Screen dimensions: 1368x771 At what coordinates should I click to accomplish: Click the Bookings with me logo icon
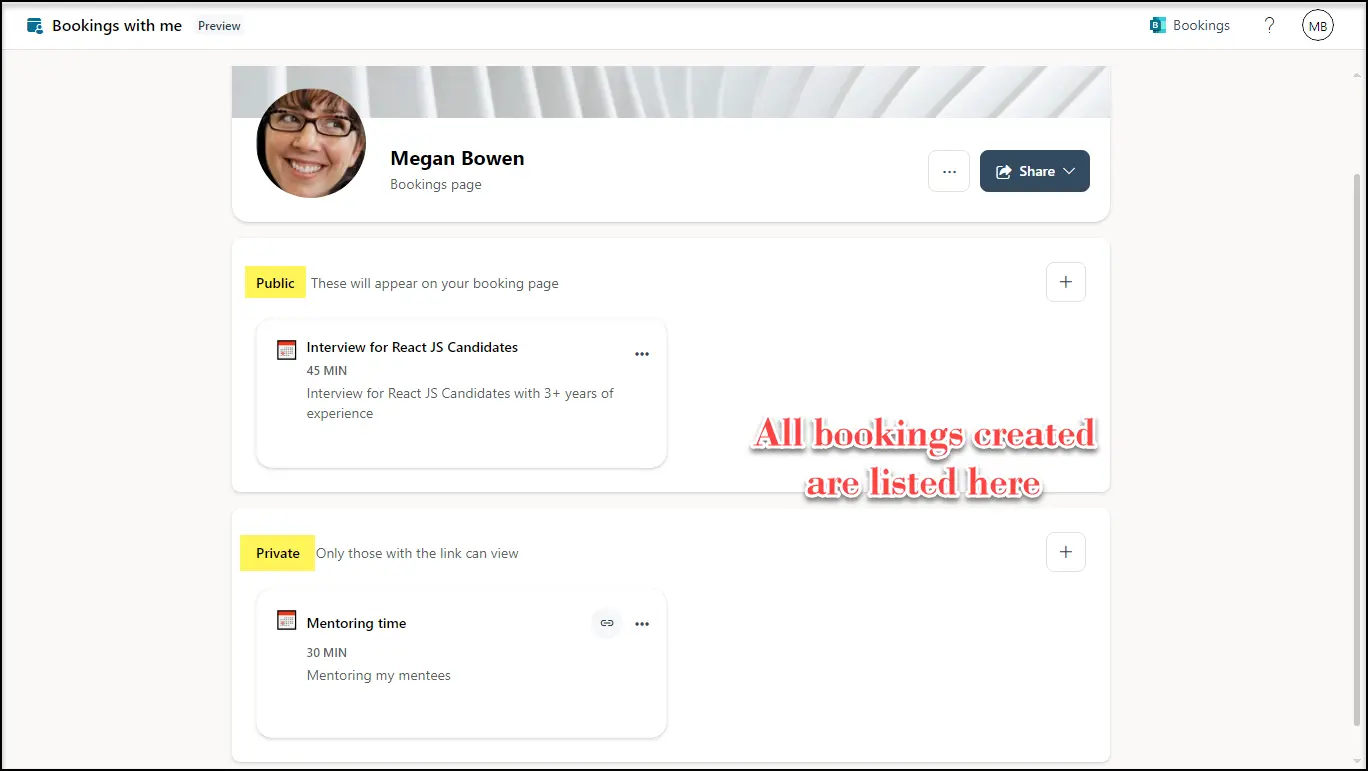pos(35,26)
